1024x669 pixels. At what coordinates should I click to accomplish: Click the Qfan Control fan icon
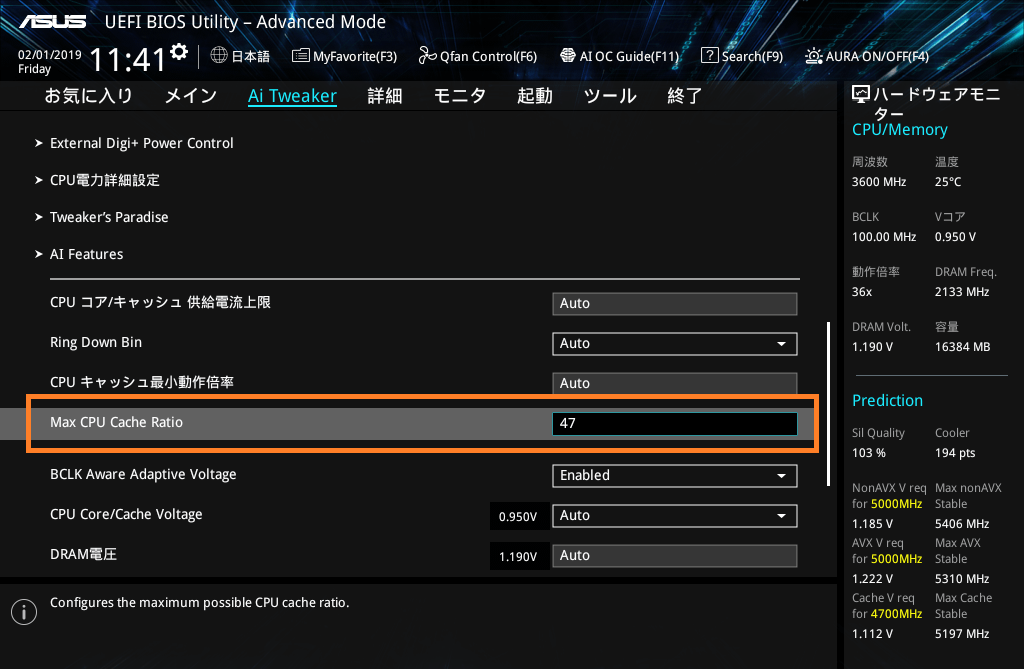coord(427,56)
